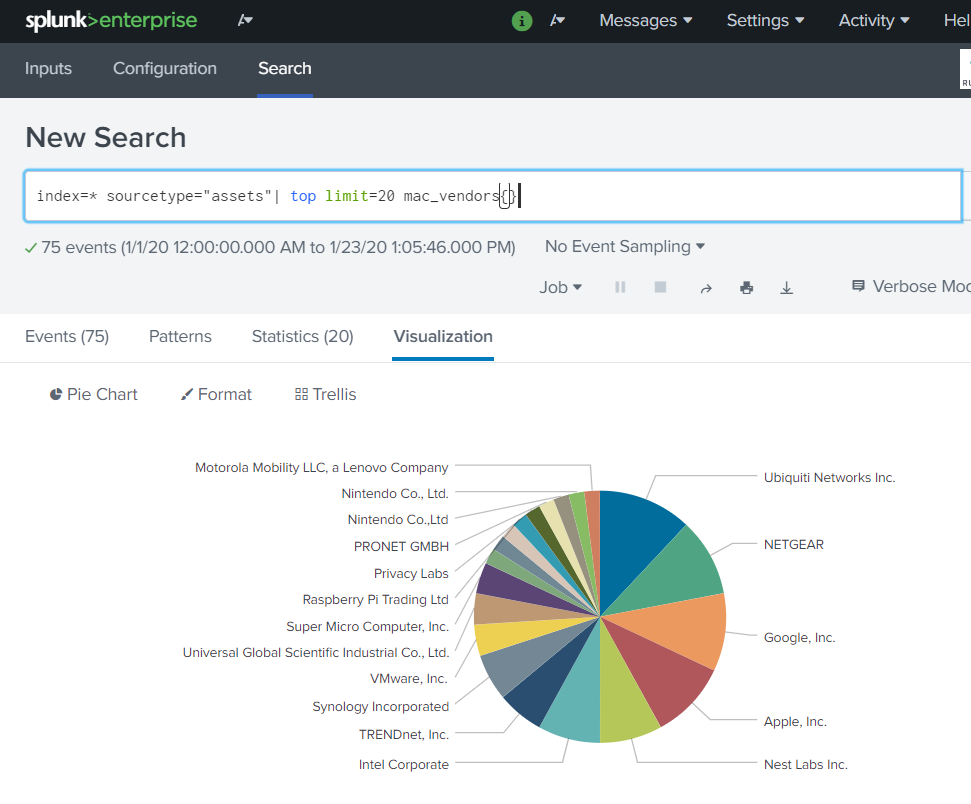This screenshot has height=804, width=971.
Task: Pause the running search job
Action: point(620,287)
